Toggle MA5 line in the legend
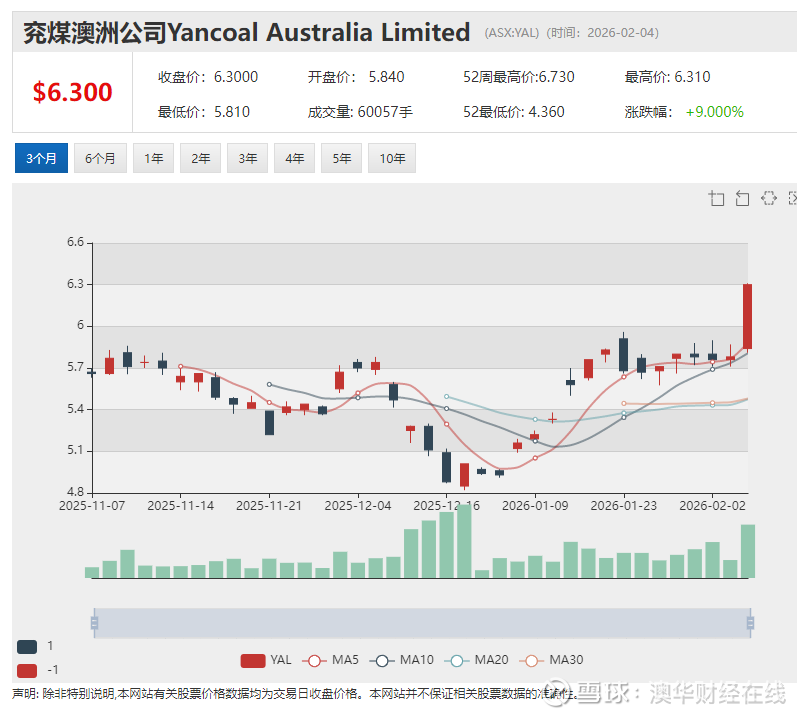This screenshot has width=810, height=718. pyautogui.click(x=331, y=661)
